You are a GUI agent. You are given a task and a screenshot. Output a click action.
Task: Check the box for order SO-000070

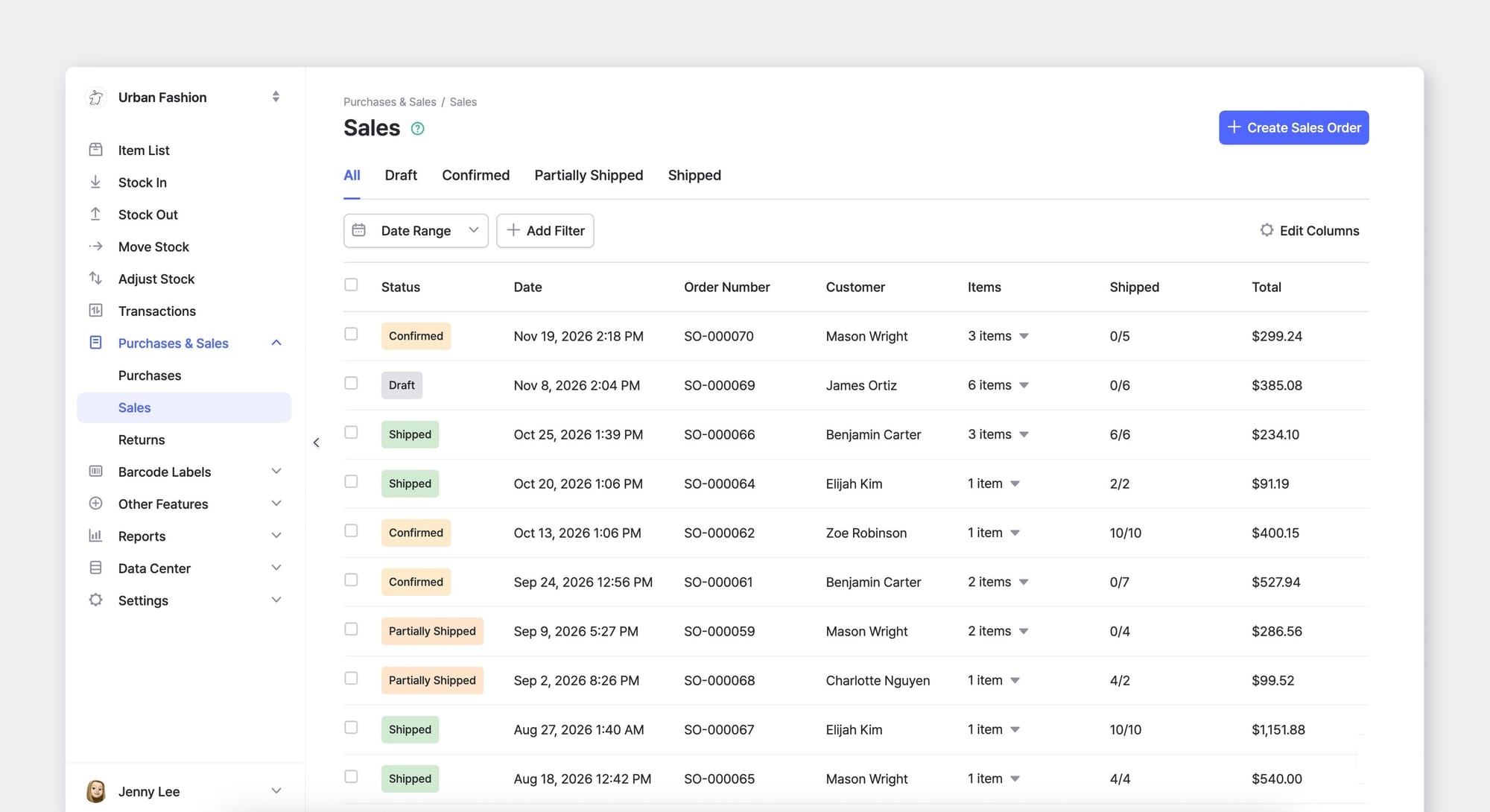tap(351, 334)
